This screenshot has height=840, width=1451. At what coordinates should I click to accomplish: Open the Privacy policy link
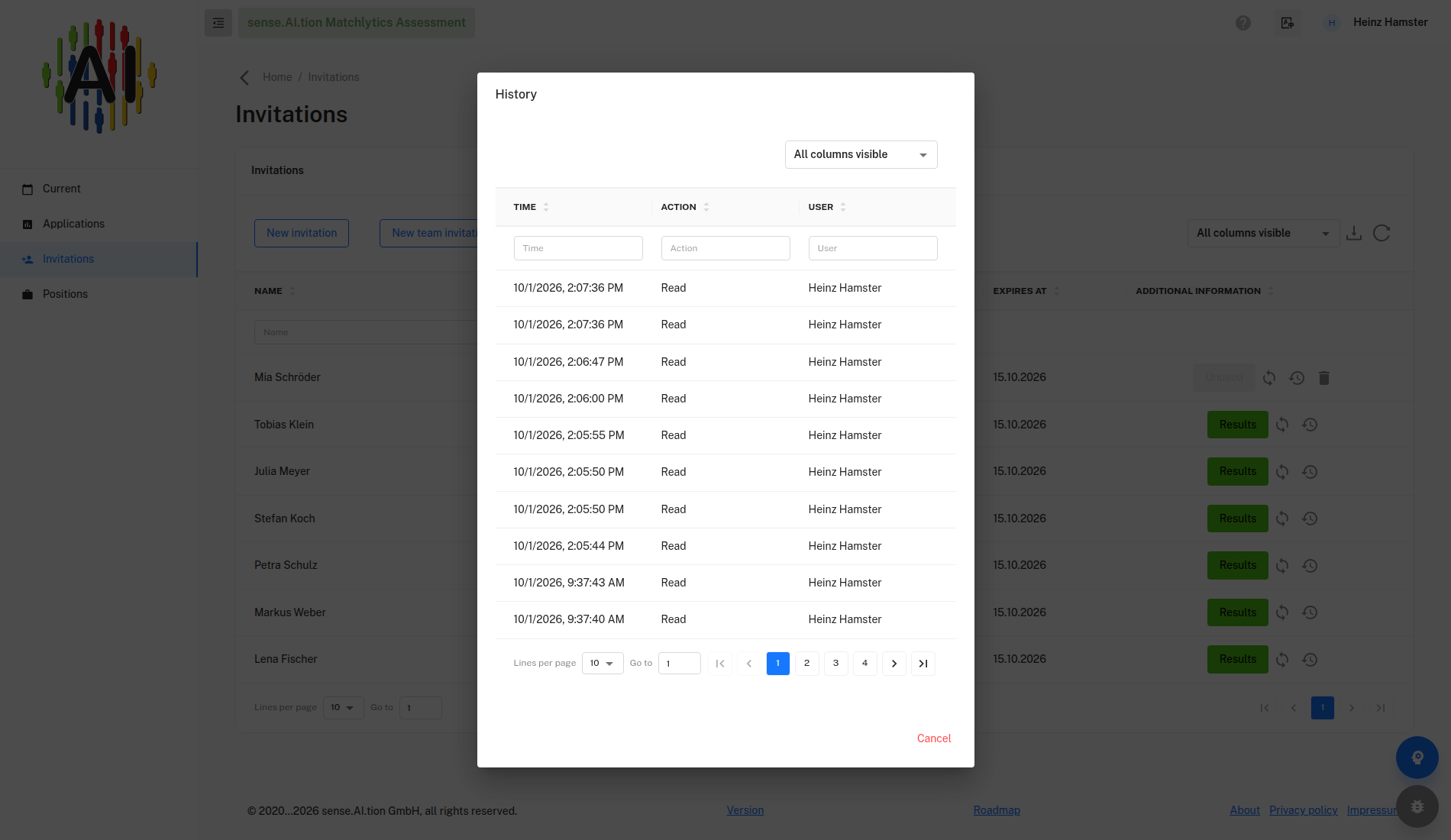pos(1303,810)
